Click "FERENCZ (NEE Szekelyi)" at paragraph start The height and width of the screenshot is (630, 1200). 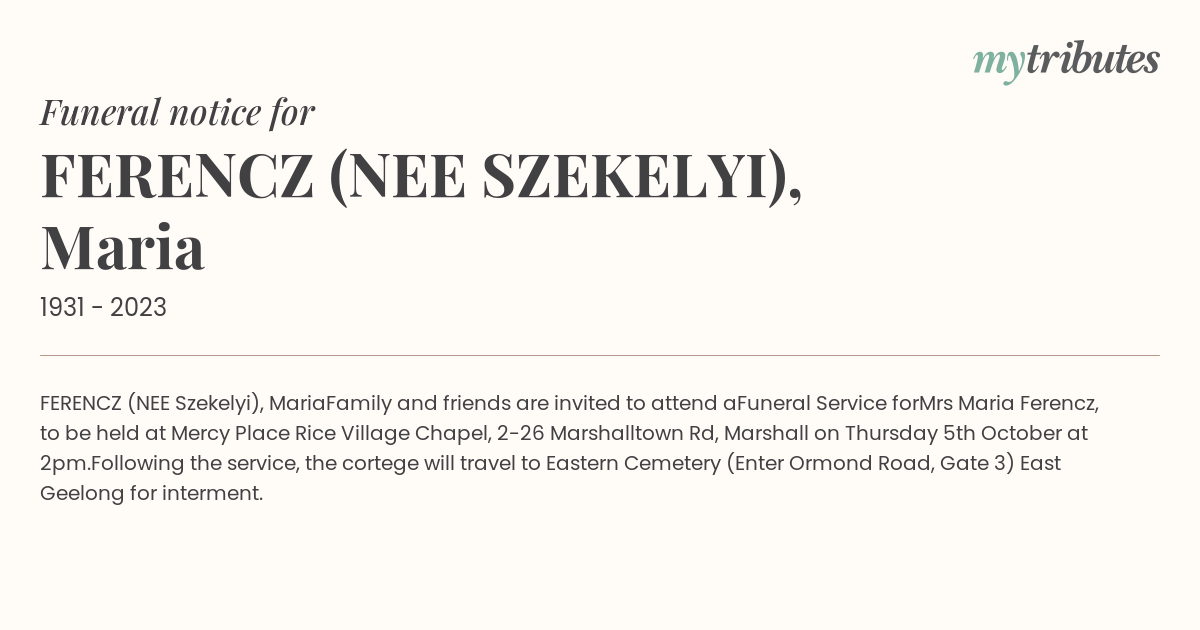pos(151,404)
